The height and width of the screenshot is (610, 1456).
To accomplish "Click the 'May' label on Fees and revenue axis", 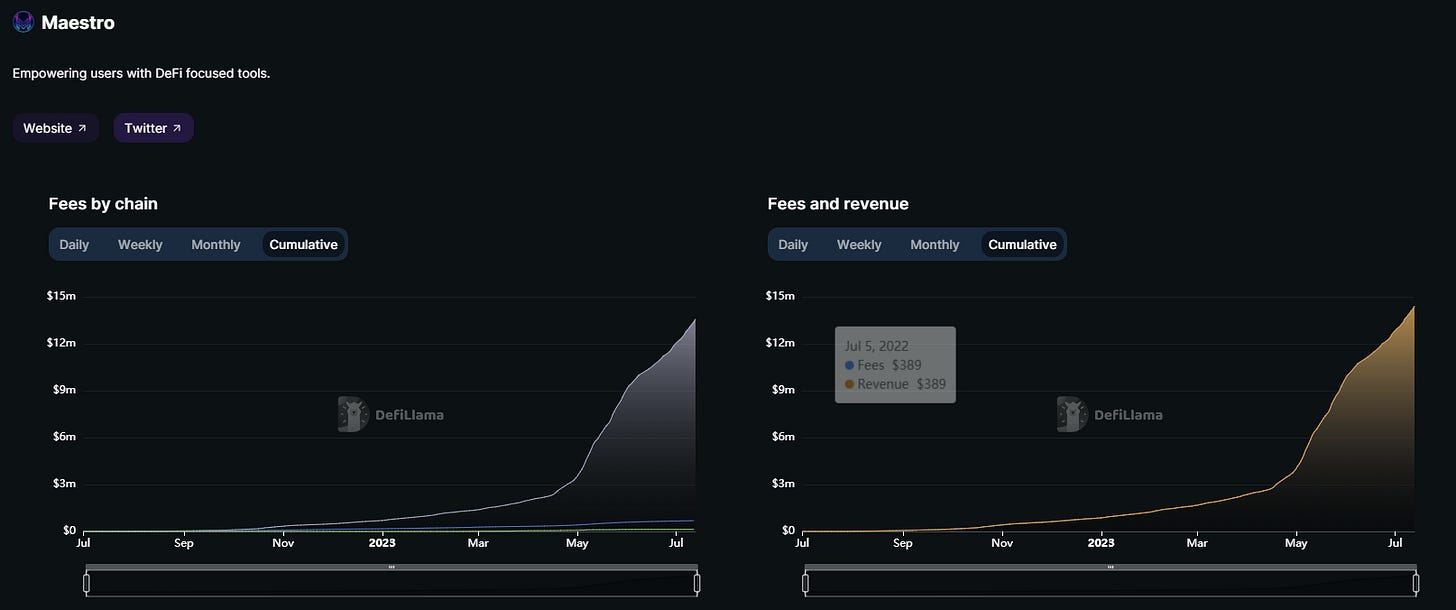I will coord(1296,544).
